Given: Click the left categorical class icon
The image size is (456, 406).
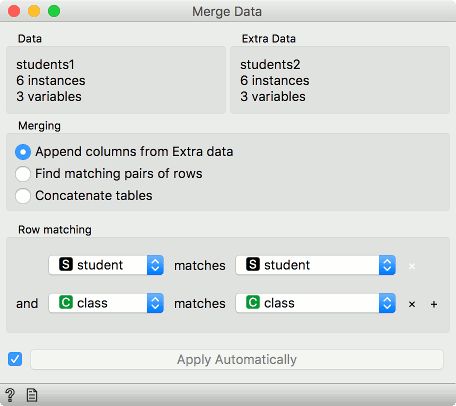Looking at the screenshot, I should [66, 303].
